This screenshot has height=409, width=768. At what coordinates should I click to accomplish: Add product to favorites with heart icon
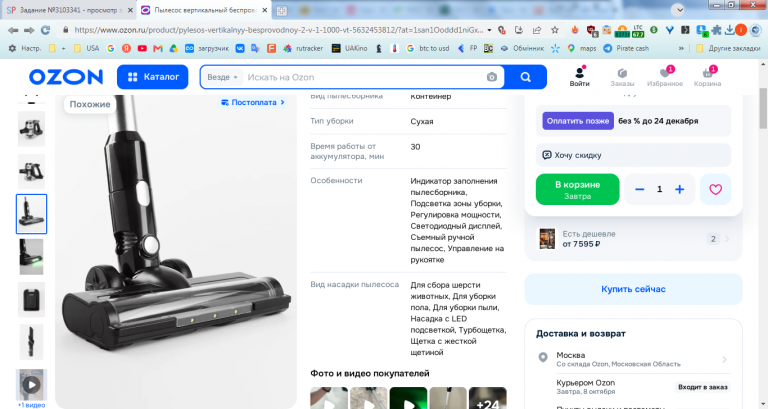coord(716,190)
